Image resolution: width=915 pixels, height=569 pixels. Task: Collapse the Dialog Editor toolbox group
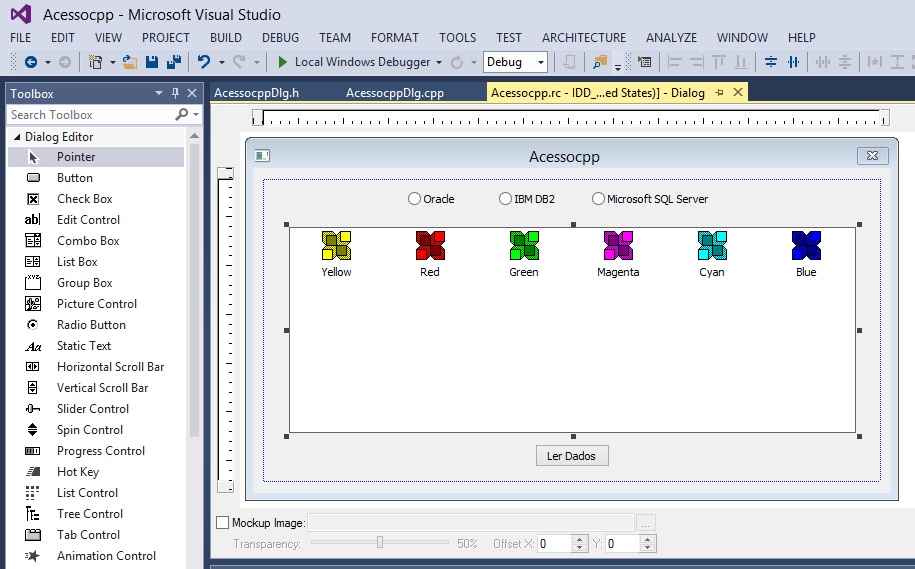(x=17, y=137)
